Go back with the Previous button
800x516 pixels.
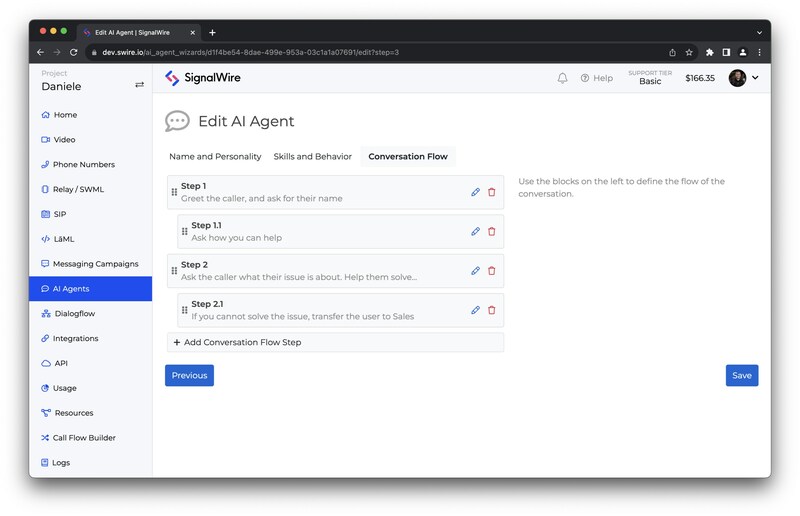[189, 375]
